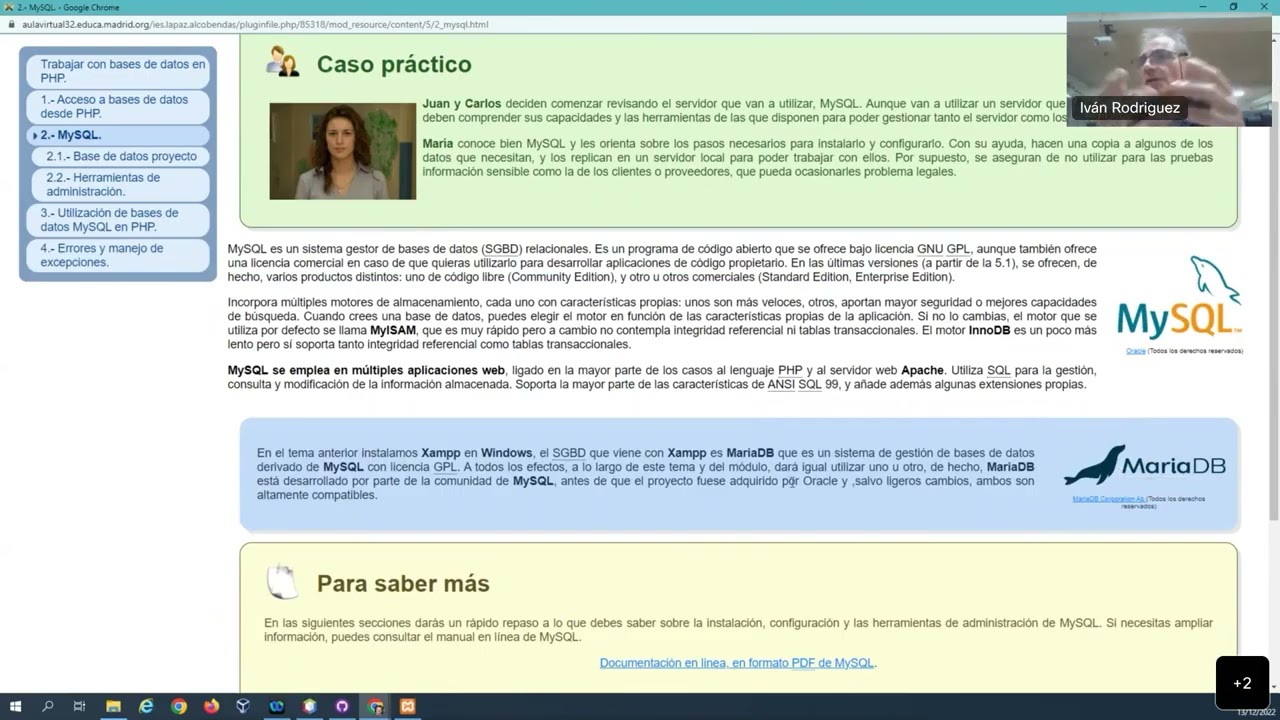Open File Explorer from taskbar
This screenshot has height=720, width=1280.
(113, 706)
